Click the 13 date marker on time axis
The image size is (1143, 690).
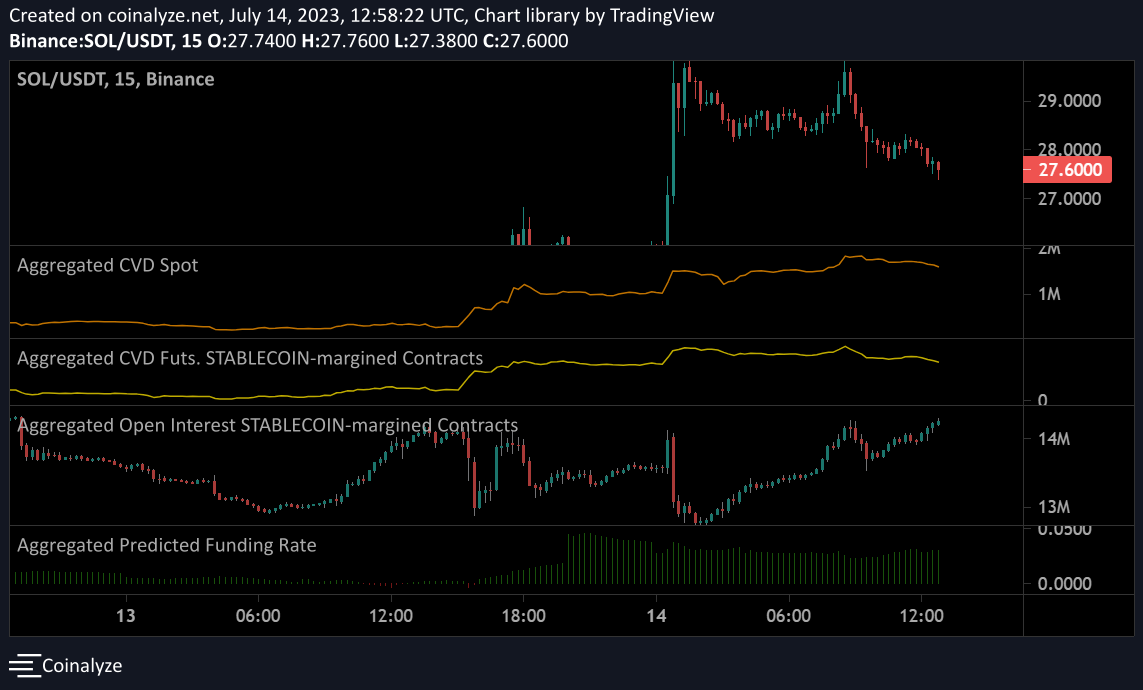tap(126, 616)
